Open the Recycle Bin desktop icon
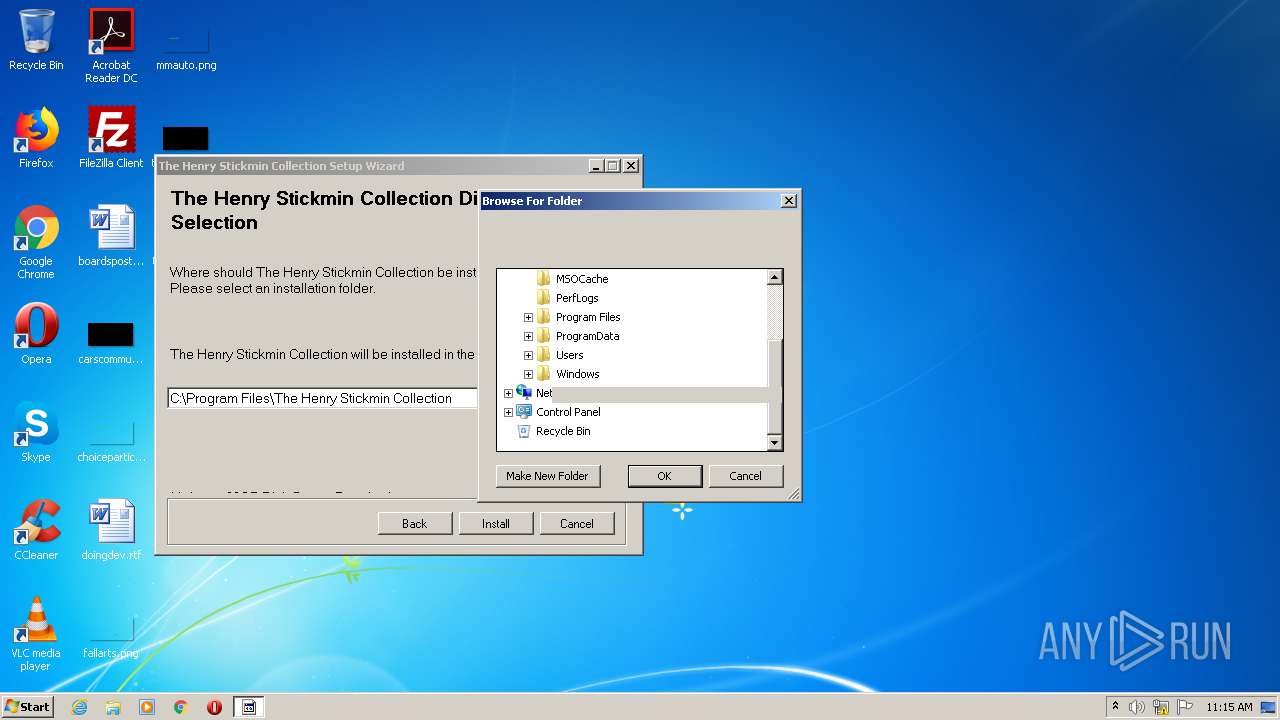Viewport: 1280px width, 720px height. pyautogui.click(x=36, y=40)
